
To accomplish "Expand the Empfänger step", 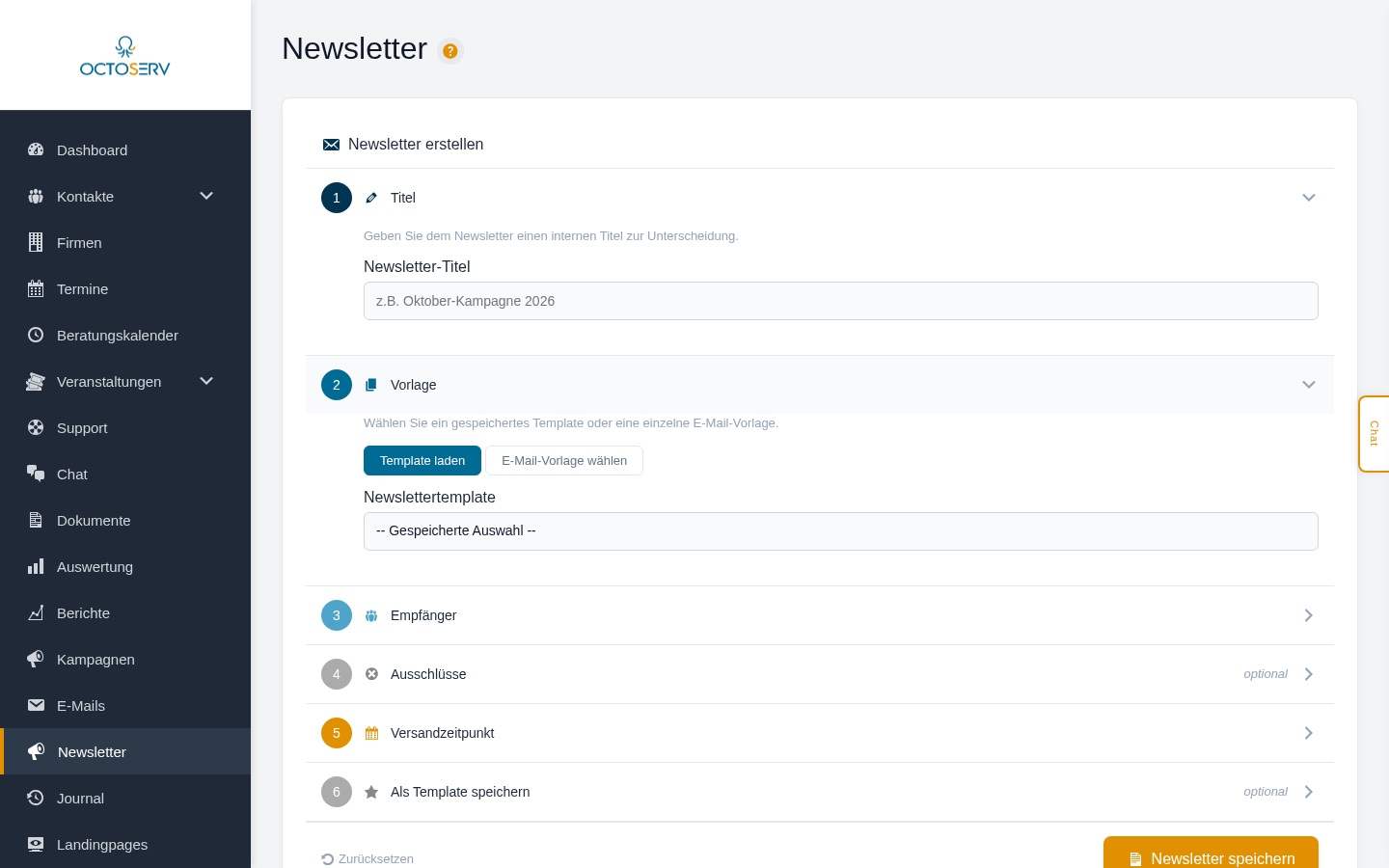I will coord(820,615).
